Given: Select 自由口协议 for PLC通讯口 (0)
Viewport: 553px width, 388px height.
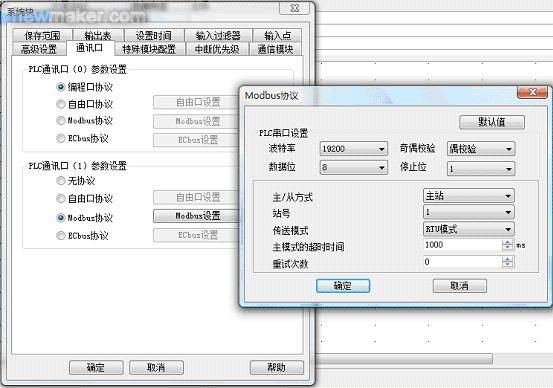Looking at the screenshot, I should 61,104.
